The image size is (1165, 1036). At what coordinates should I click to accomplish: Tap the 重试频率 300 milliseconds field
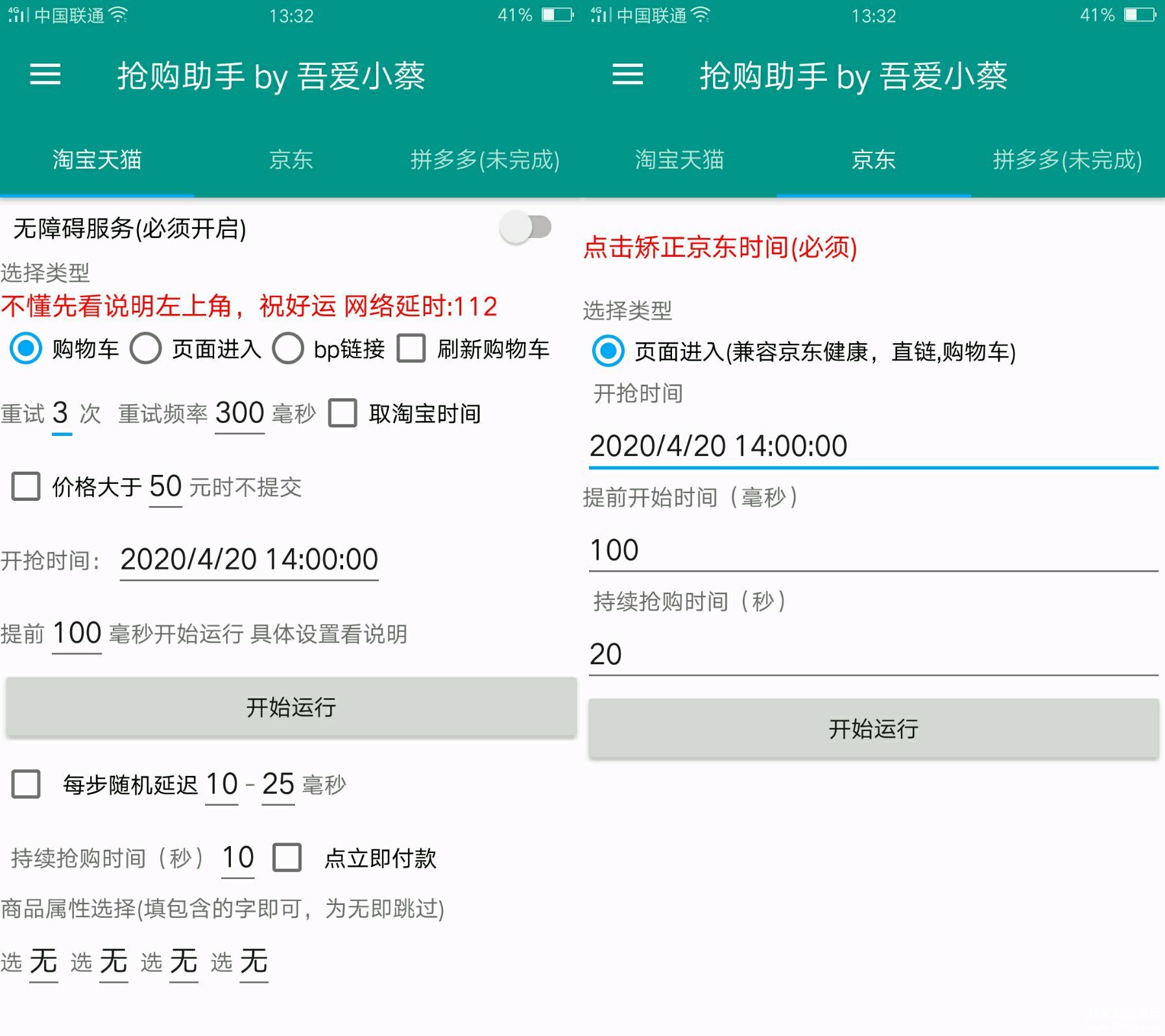[239, 413]
